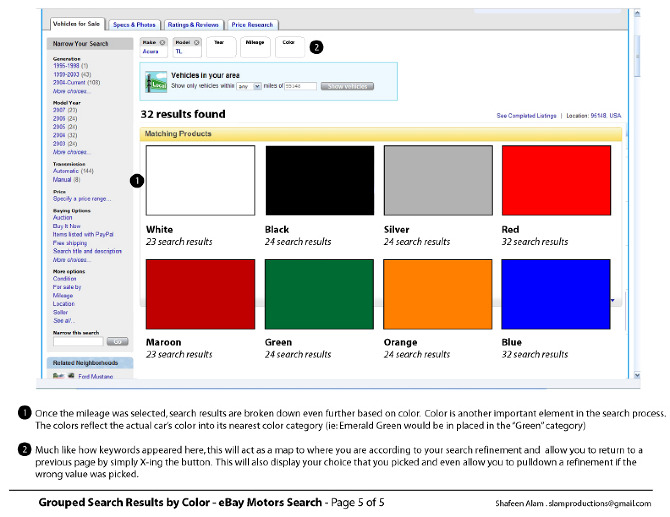Remove the Make filter with its X icon
This screenshot has width=670, height=517.
162,42
